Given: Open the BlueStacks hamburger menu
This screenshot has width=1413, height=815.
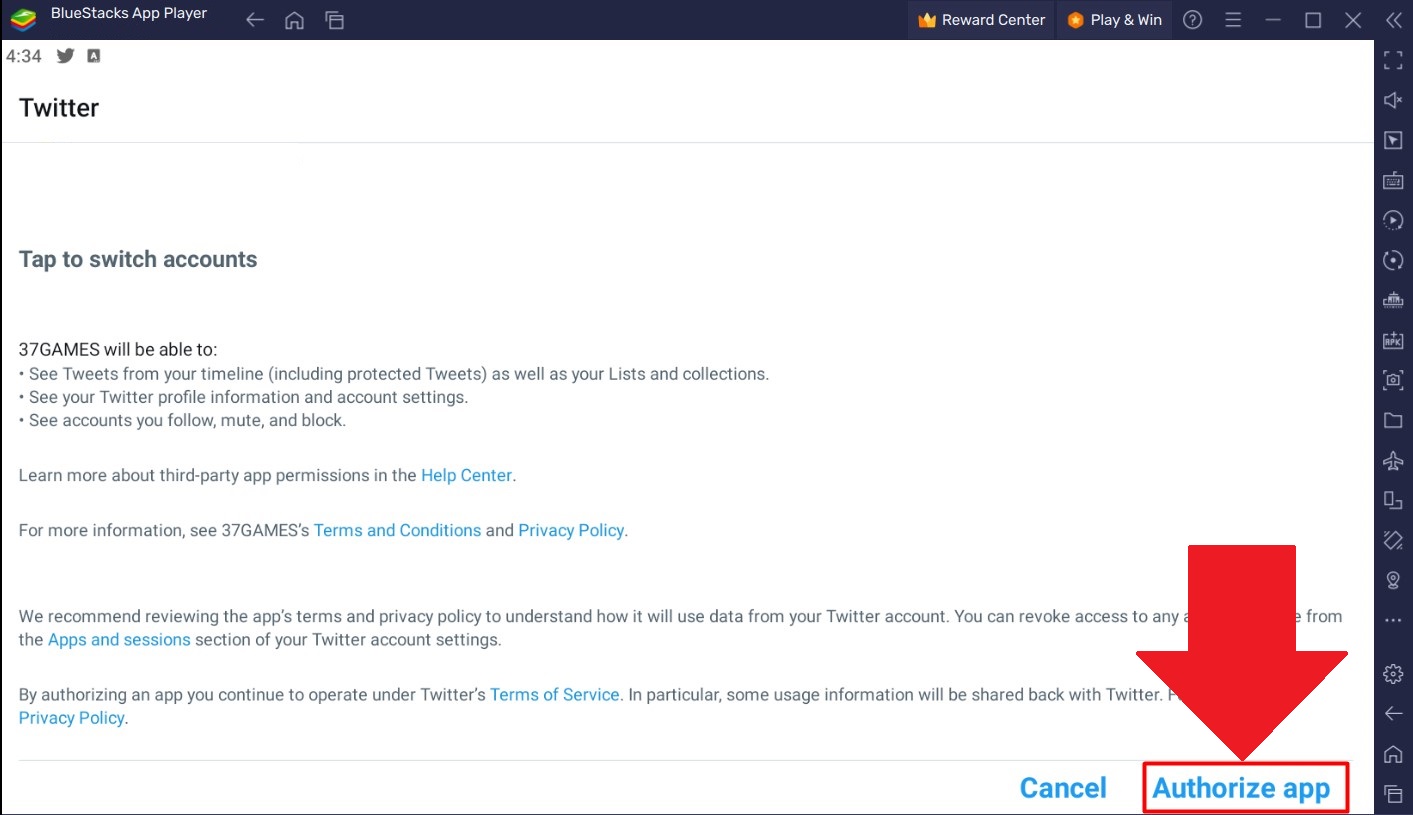Looking at the screenshot, I should [x=1233, y=20].
